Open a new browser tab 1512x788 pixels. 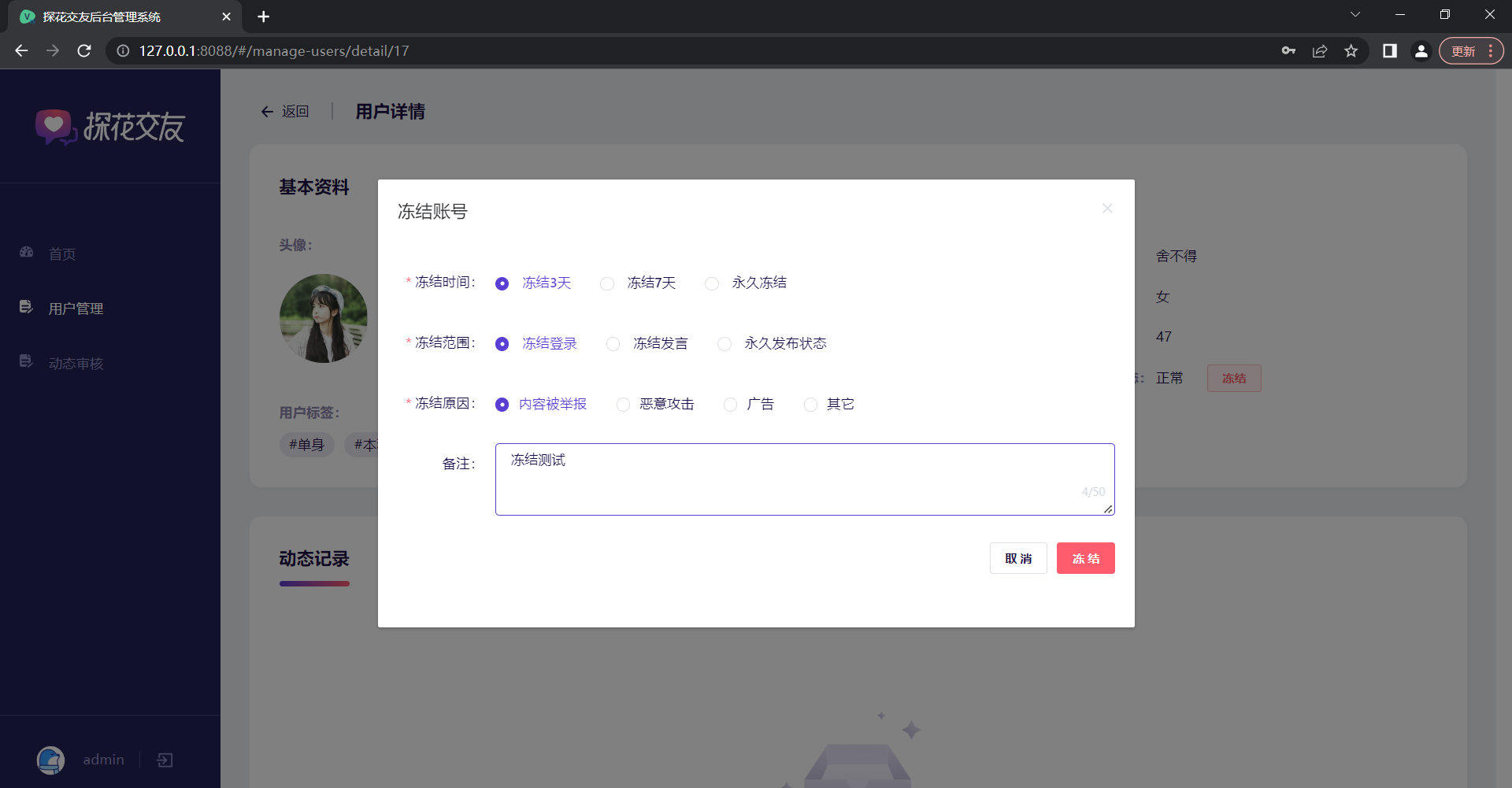[264, 17]
